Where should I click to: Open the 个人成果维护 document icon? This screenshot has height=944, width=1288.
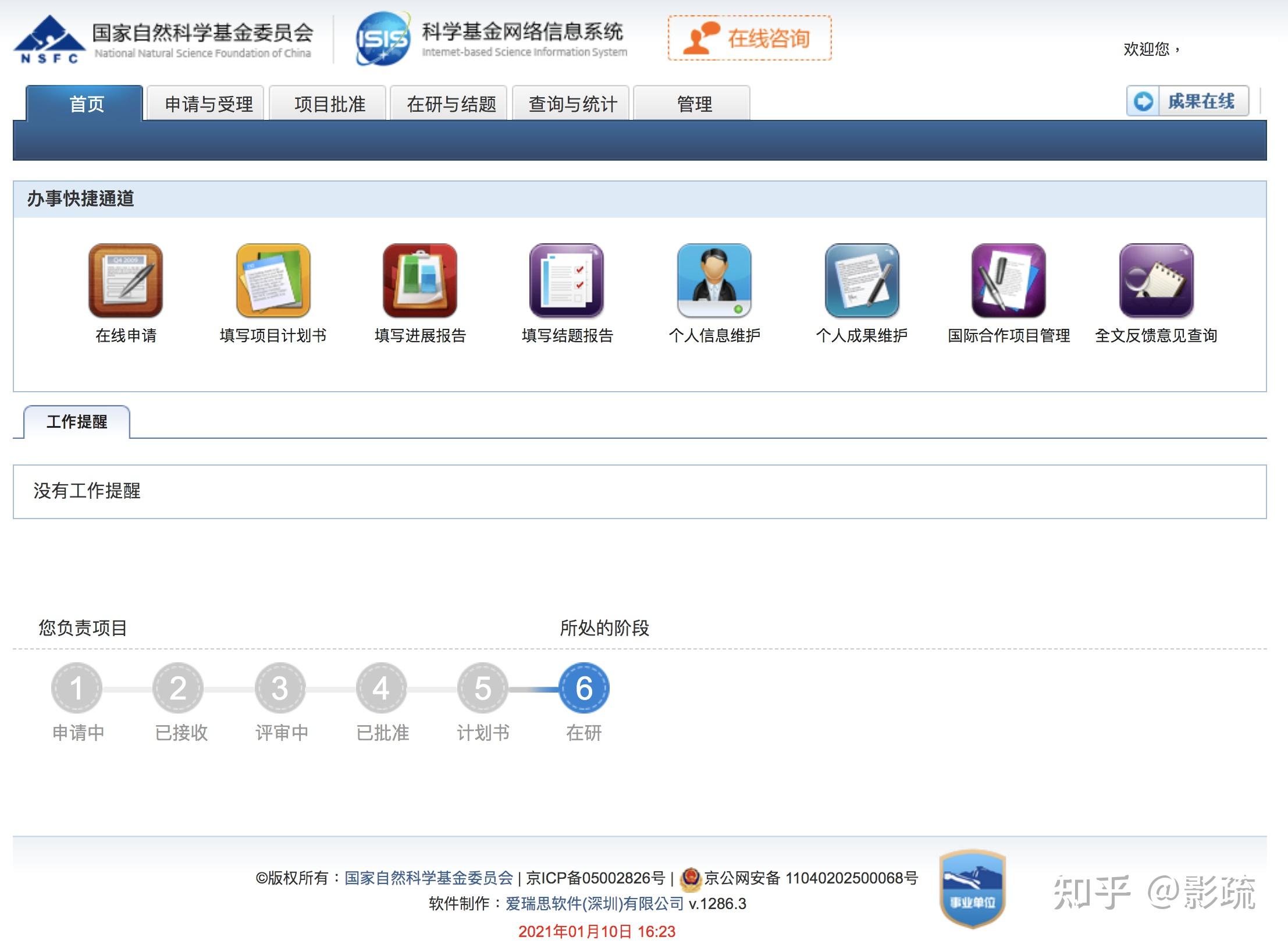coord(862,281)
